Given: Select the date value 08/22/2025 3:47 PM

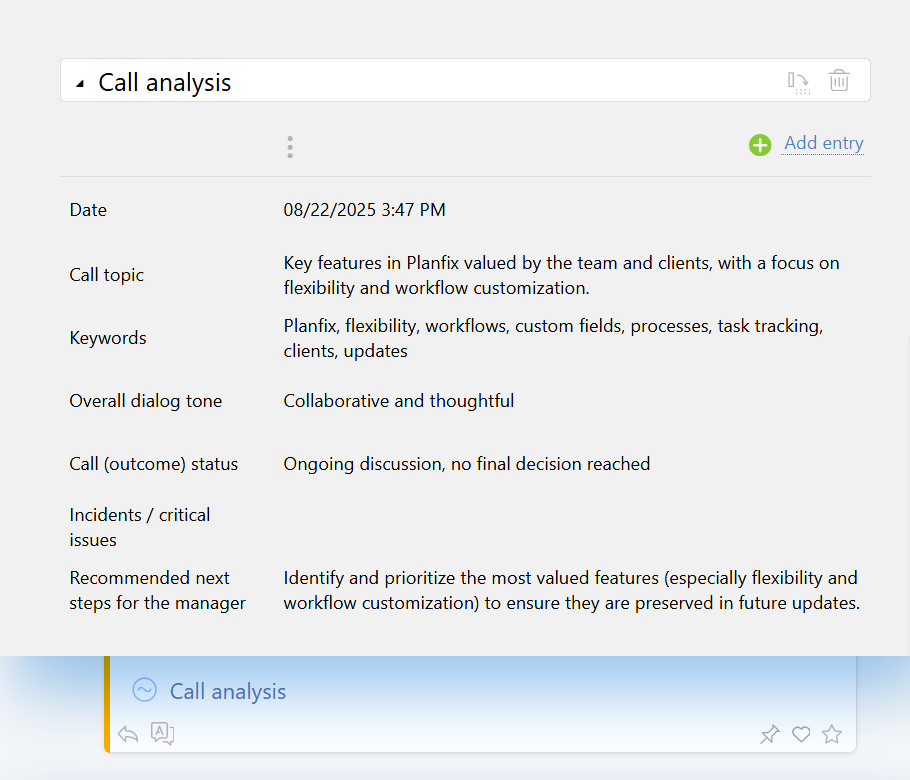Looking at the screenshot, I should 364,210.
